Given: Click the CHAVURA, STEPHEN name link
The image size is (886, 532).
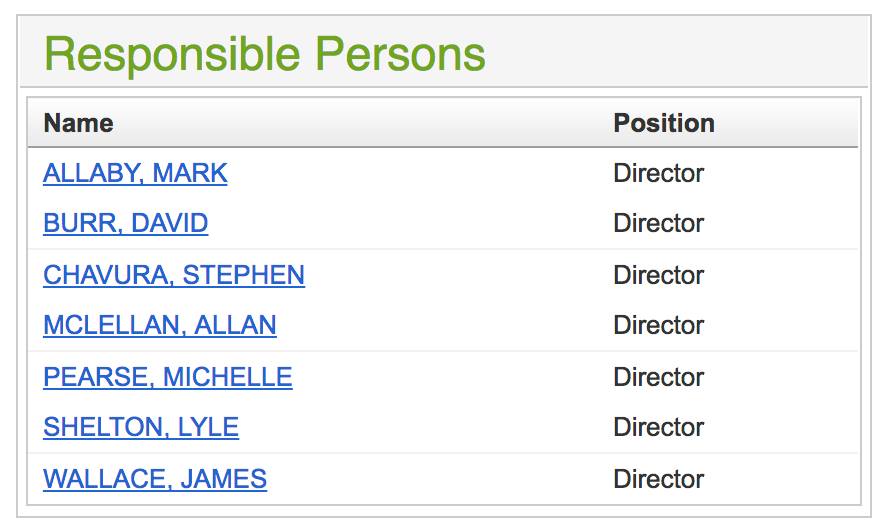Looking at the screenshot, I should 173,275.
